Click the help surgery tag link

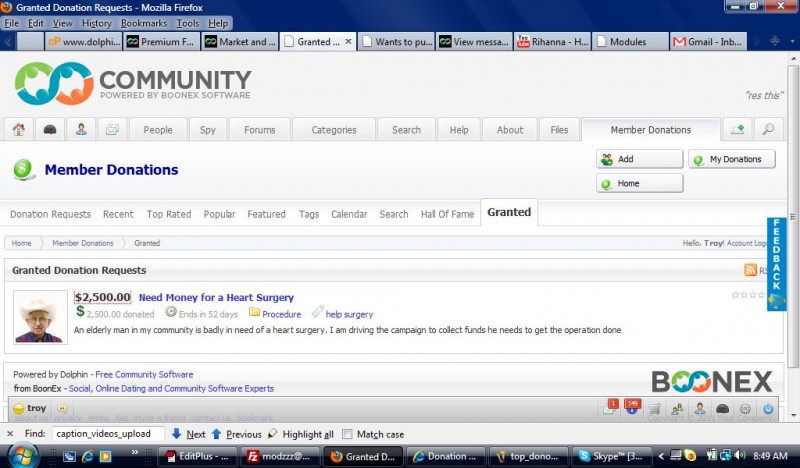point(349,314)
